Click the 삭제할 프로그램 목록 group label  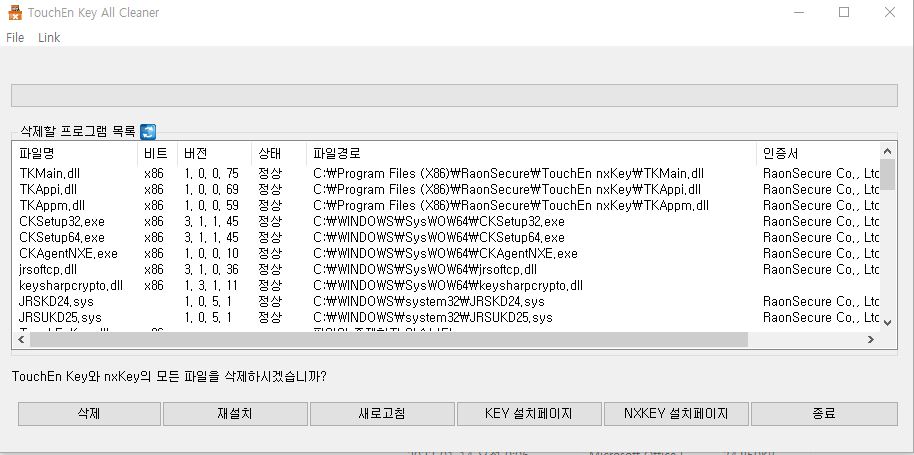click(78, 132)
